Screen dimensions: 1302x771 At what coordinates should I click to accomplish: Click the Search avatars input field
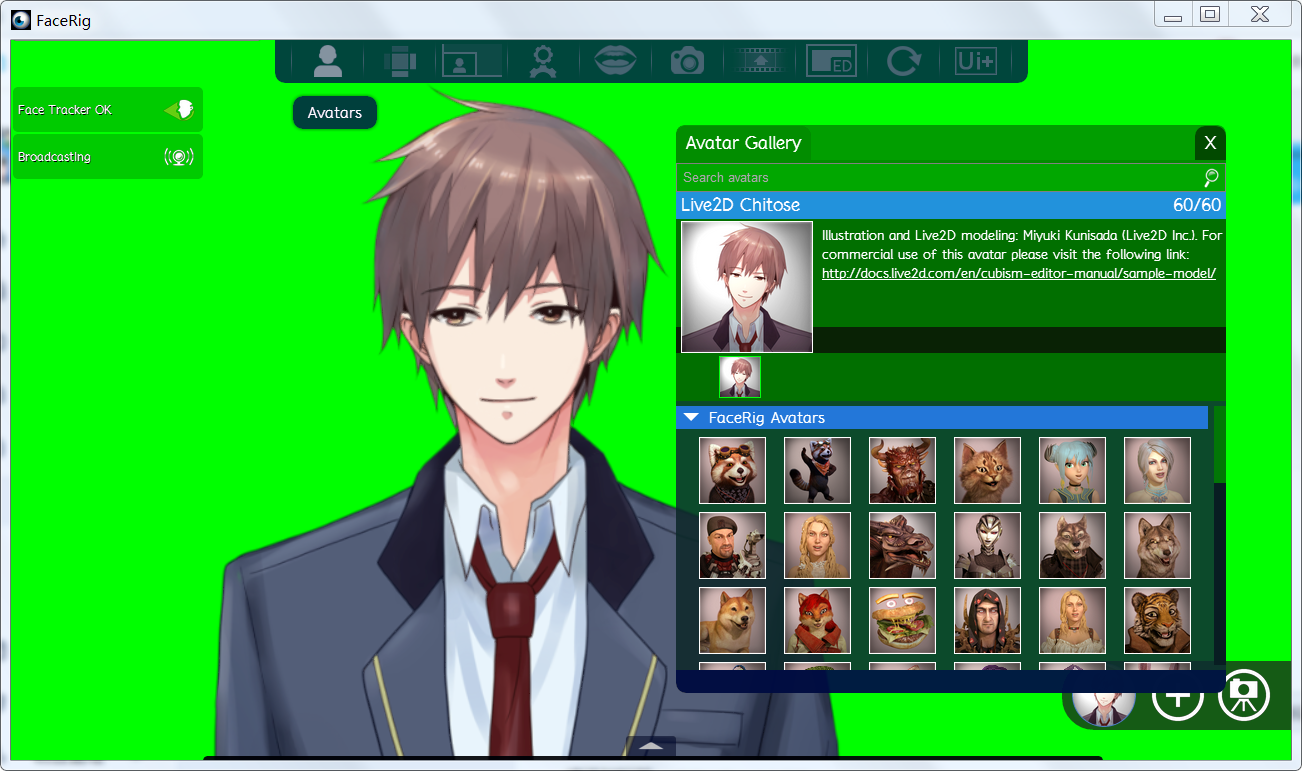point(940,178)
